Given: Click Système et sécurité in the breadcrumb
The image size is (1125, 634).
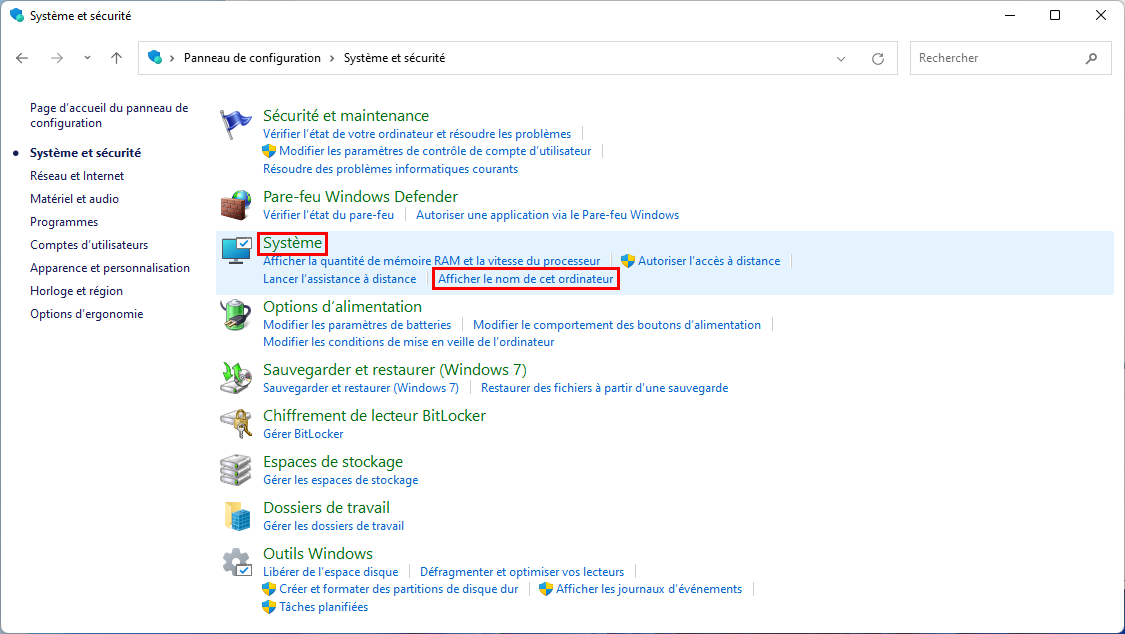Looking at the screenshot, I should [394, 58].
